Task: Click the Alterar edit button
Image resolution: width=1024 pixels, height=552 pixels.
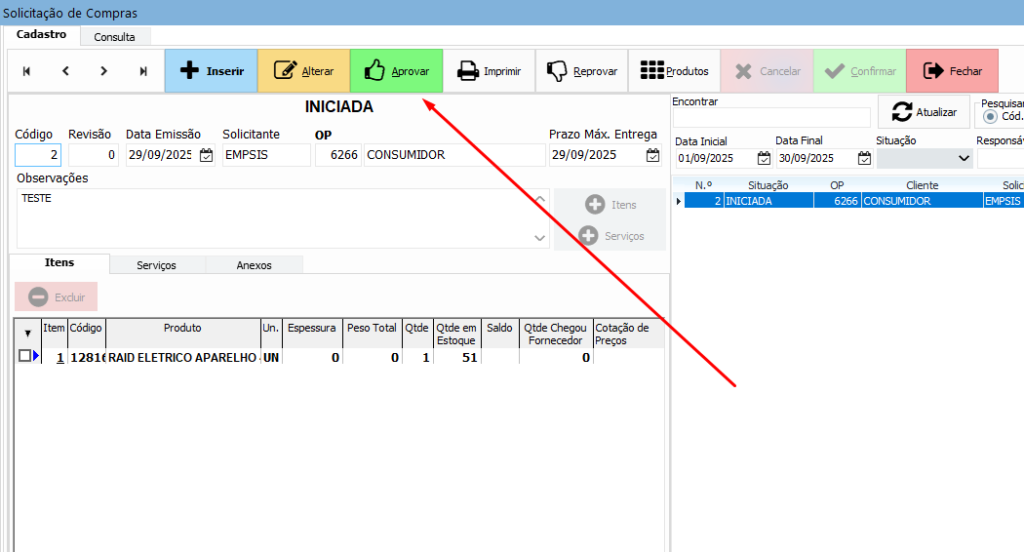Action: coord(303,71)
